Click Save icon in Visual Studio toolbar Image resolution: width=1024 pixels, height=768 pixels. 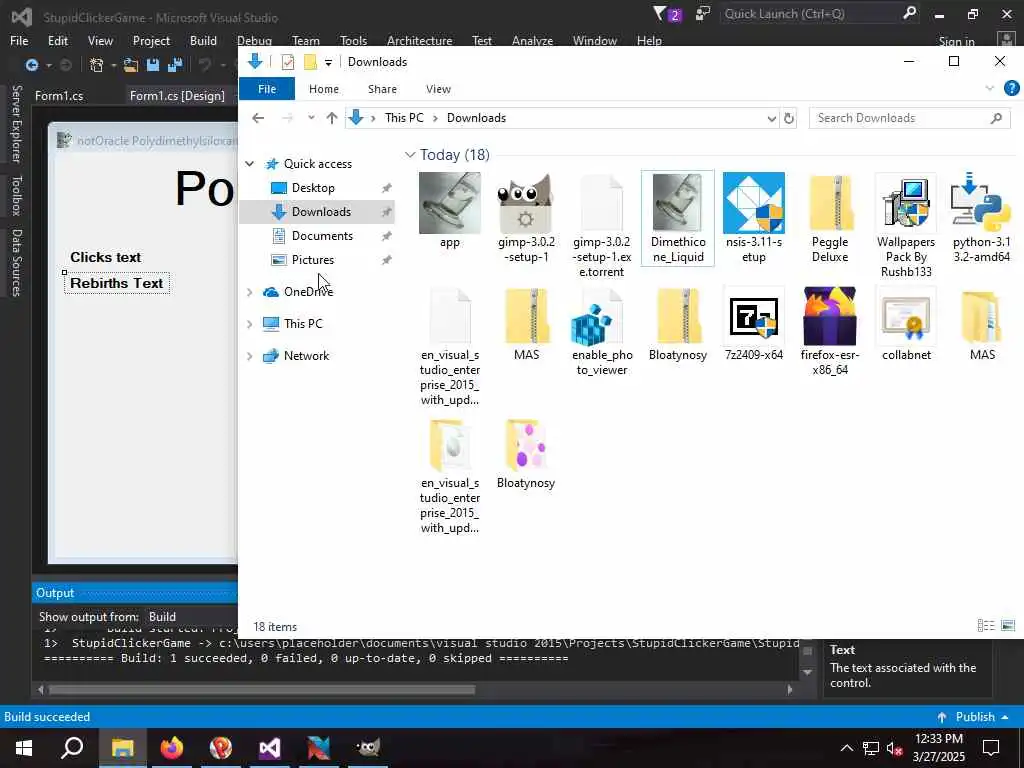[153, 65]
